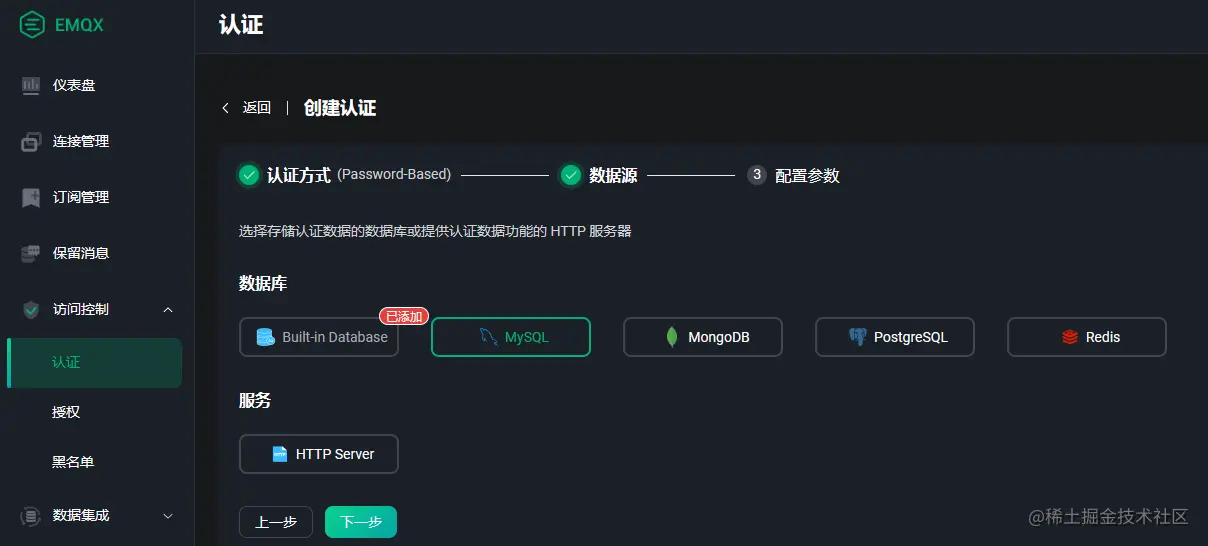
Task: Click the PostgreSQL elephant icon
Action: (x=857, y=337)
